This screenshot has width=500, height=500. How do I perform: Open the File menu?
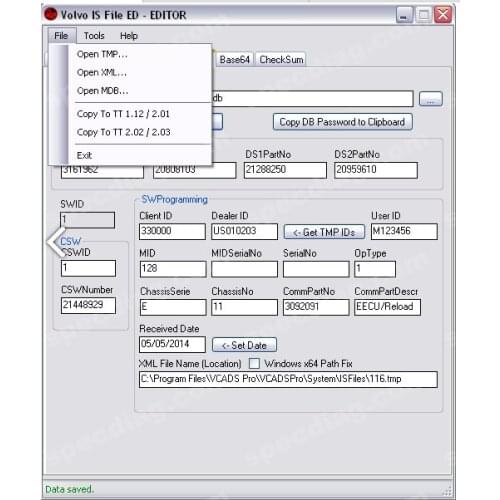coord(62,36)
